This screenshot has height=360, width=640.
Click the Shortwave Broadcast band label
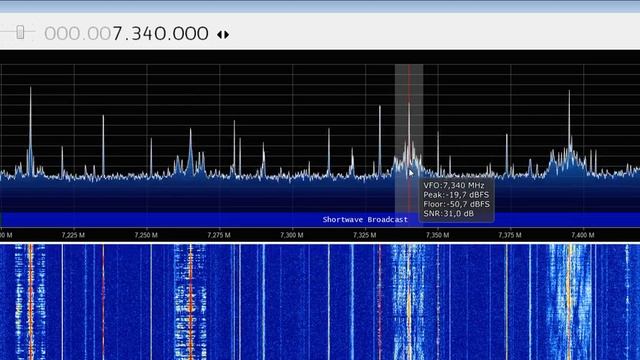tap(365, 220)
